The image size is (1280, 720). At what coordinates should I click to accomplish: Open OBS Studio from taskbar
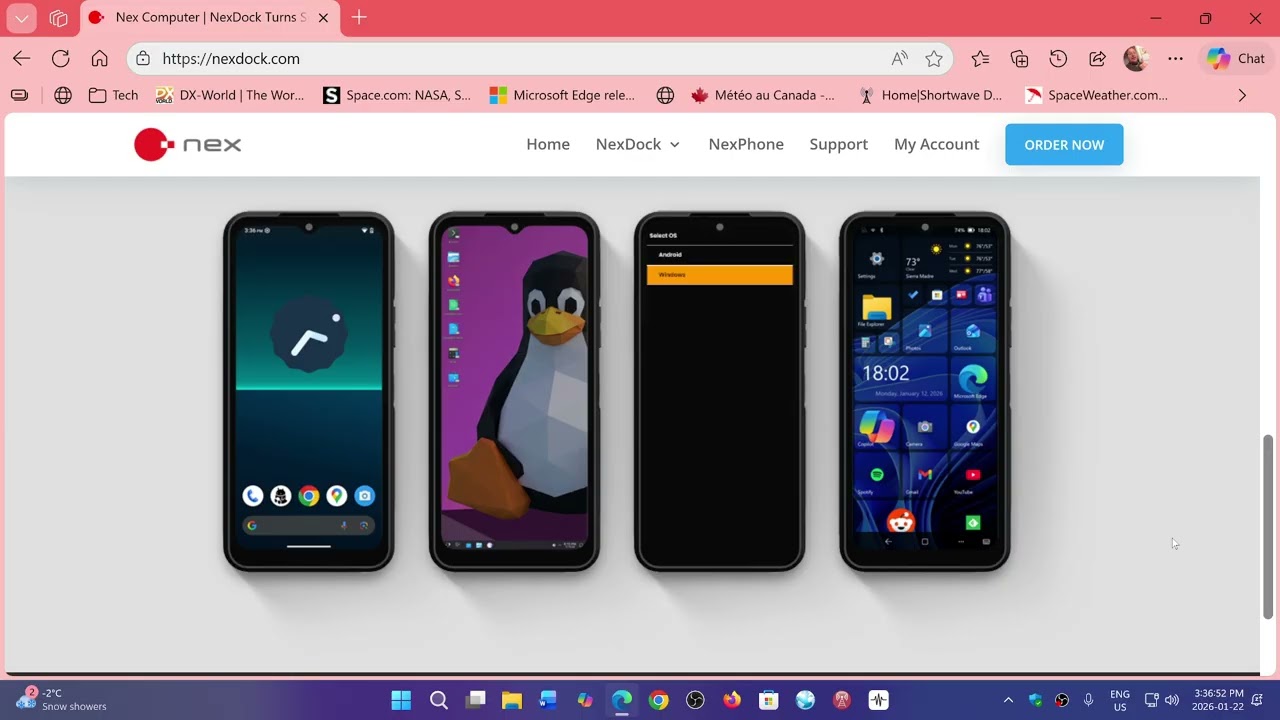point(695,700)
